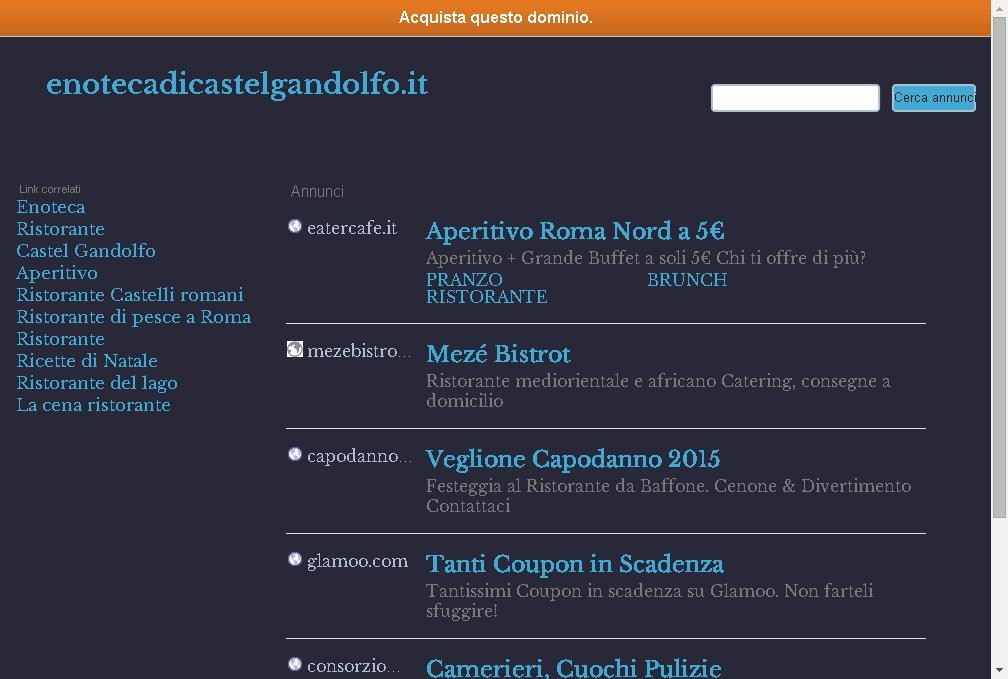Click the Festeggia al Ristorante da Baffone description
This screenshot has height=679, width=1008.
pyautogui.click(x=669, y=496)
